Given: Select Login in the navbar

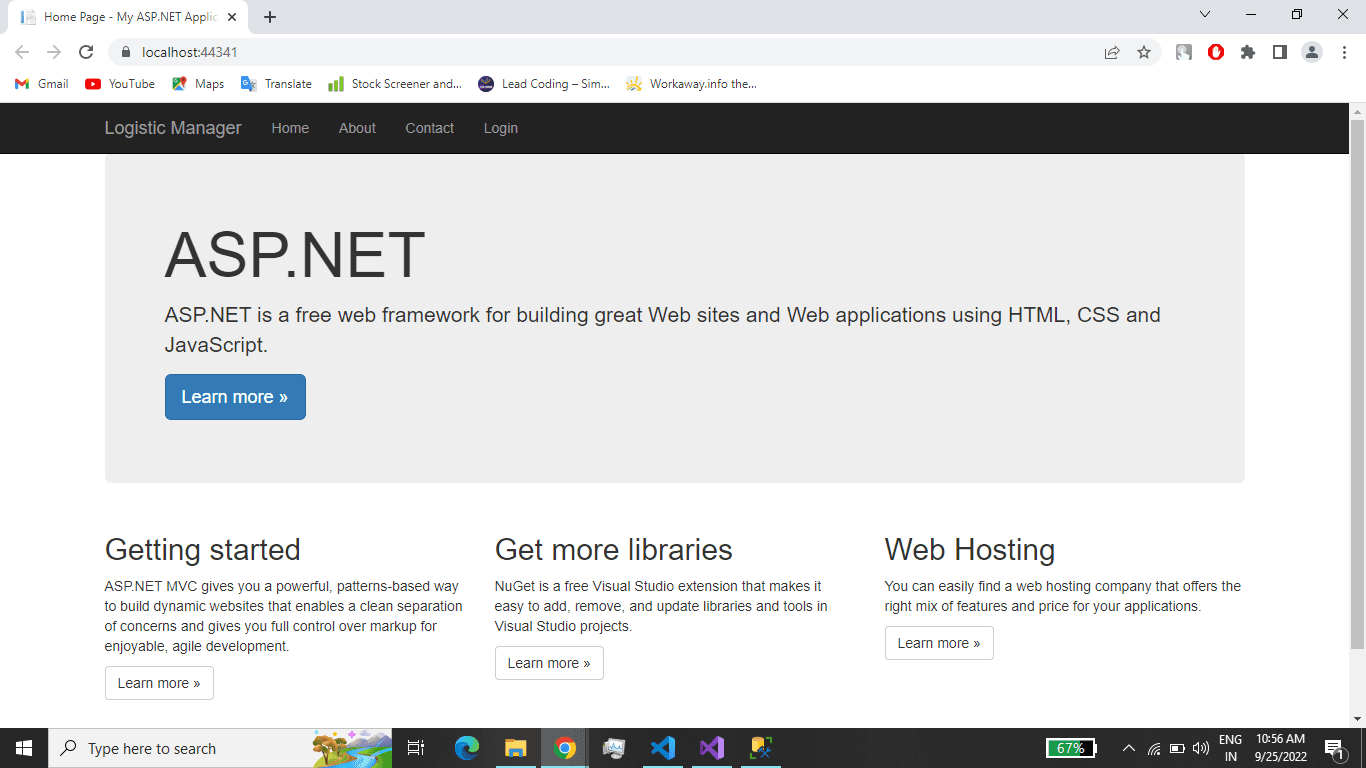Looking at the screenshot, I should [x=501, y=128].
